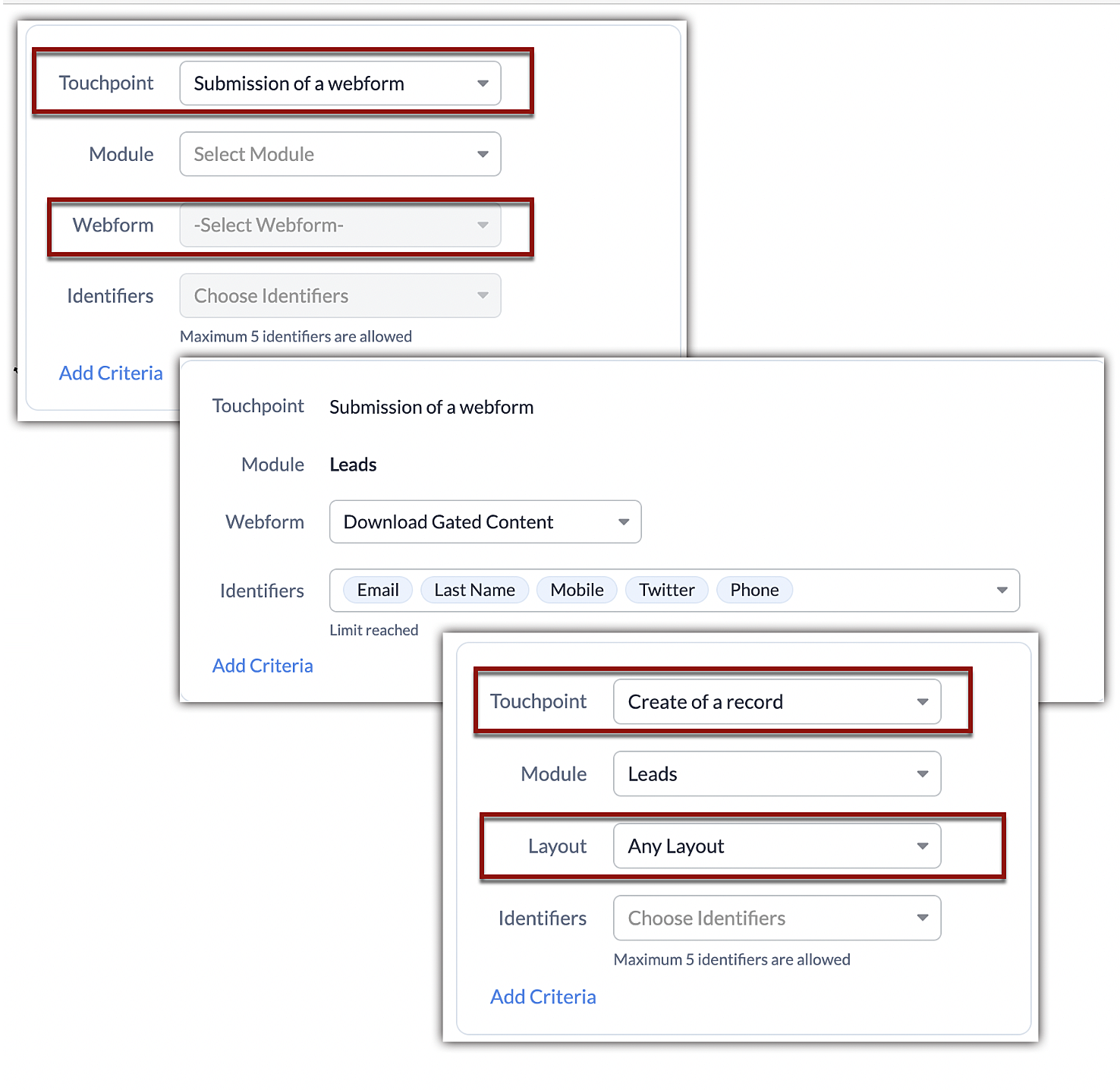The height and width of the screenshot is (1090, 1120).
Task: Expand the identifiers list arrow beside Phone
Action: pos(1002,591)
